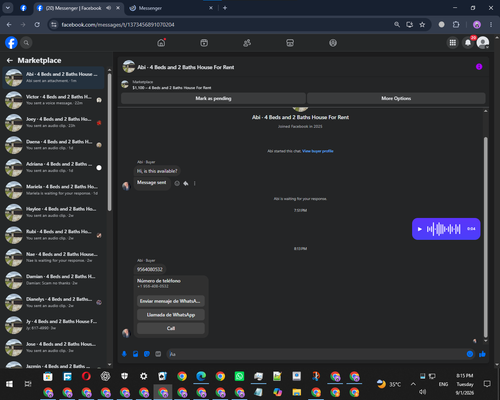
Task: Open Damian conversation in the list
Action: point(53,280)
